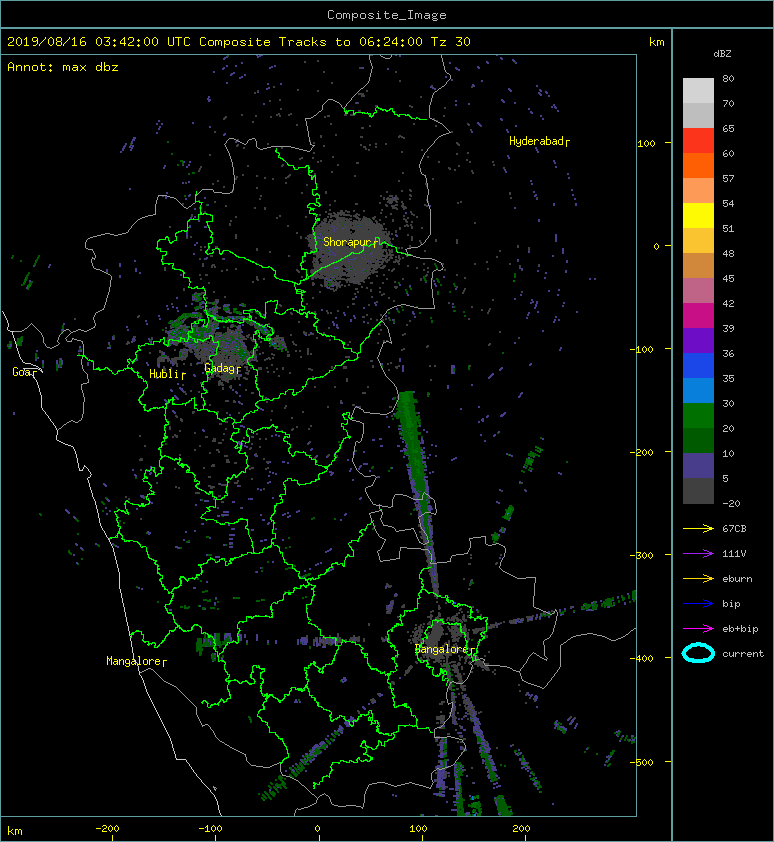774x842 pixels.
Task: Click the yellow eburn arrow legend icon
Action: (698, 578)
